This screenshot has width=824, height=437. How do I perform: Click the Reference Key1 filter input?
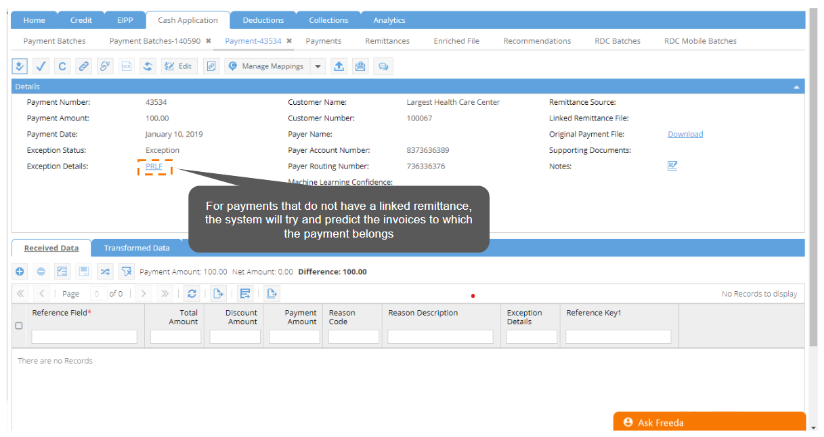(619, 336)
